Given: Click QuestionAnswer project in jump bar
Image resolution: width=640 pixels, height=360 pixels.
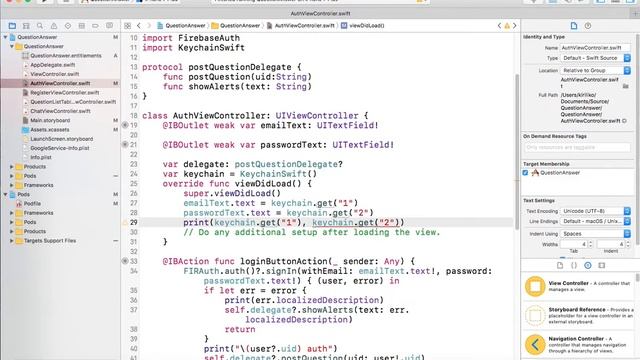Looking at the screenshot, I should click(x=181, y=26).
